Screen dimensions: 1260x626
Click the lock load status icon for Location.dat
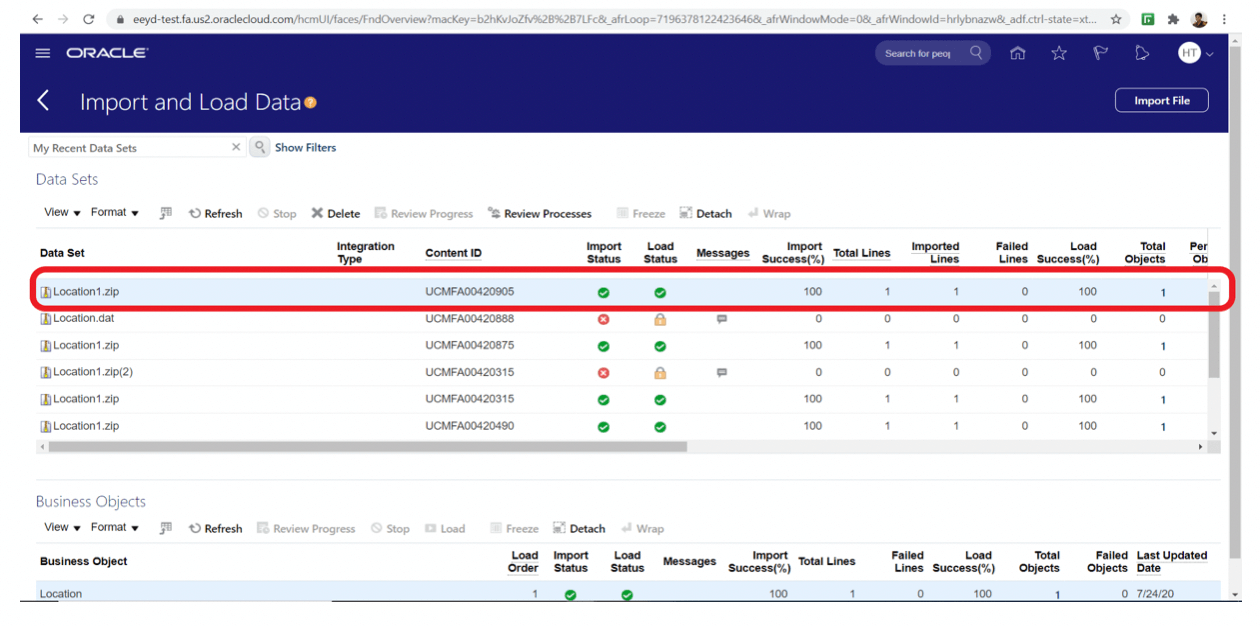(660, 319)
